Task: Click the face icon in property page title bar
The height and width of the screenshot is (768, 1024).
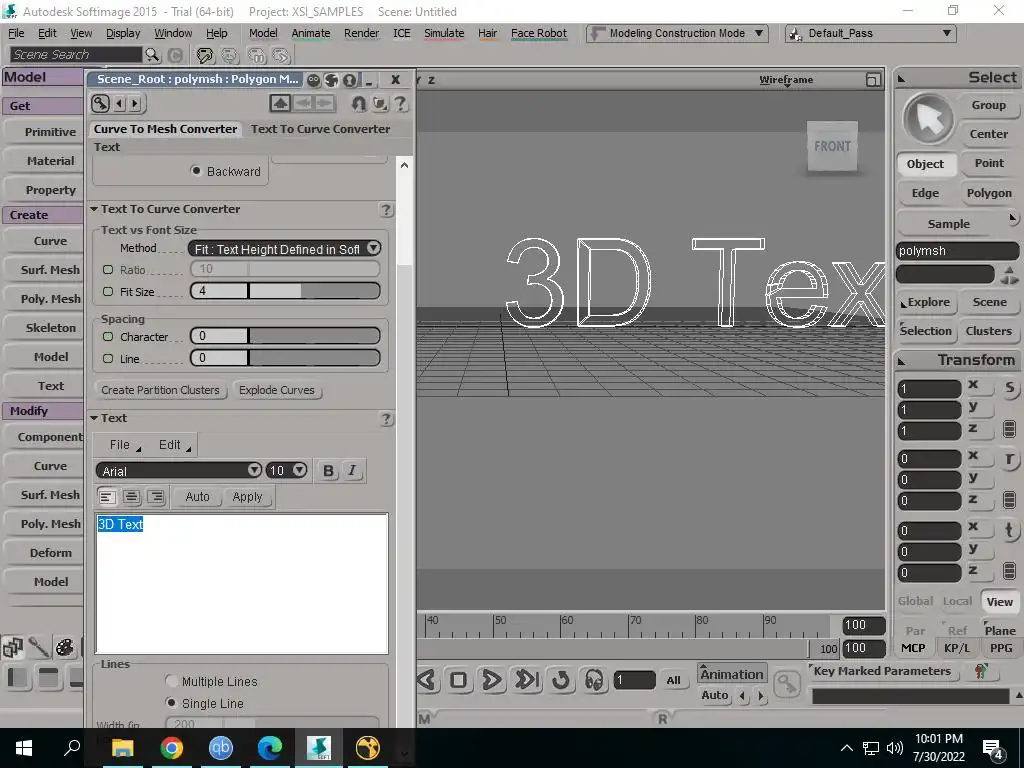Action: (313, 80)
